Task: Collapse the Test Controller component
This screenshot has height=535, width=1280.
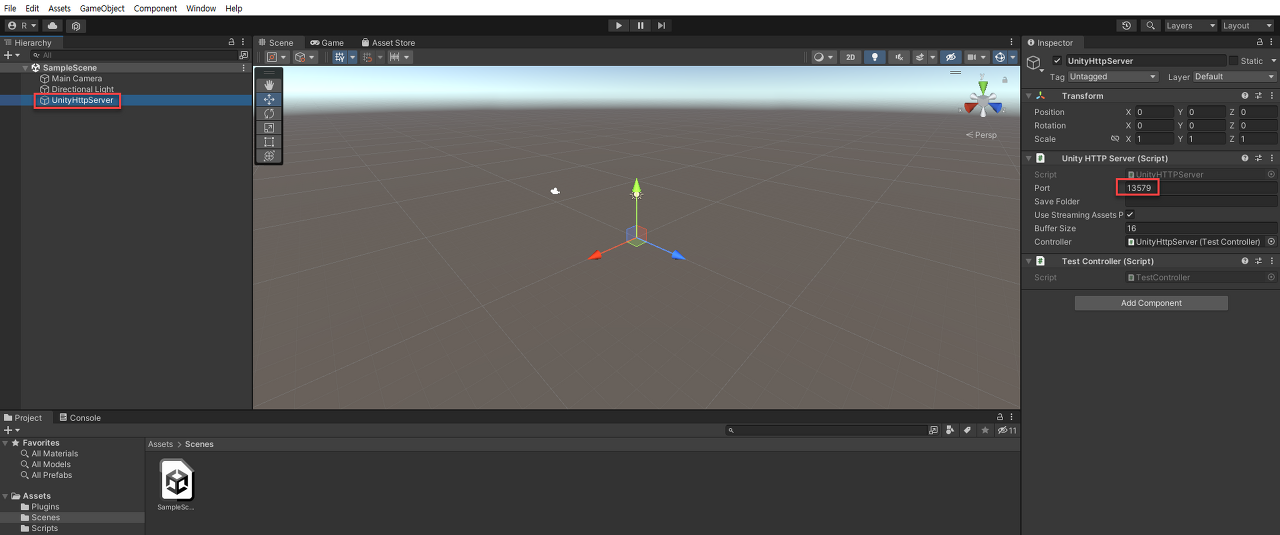Action: 1029,261
